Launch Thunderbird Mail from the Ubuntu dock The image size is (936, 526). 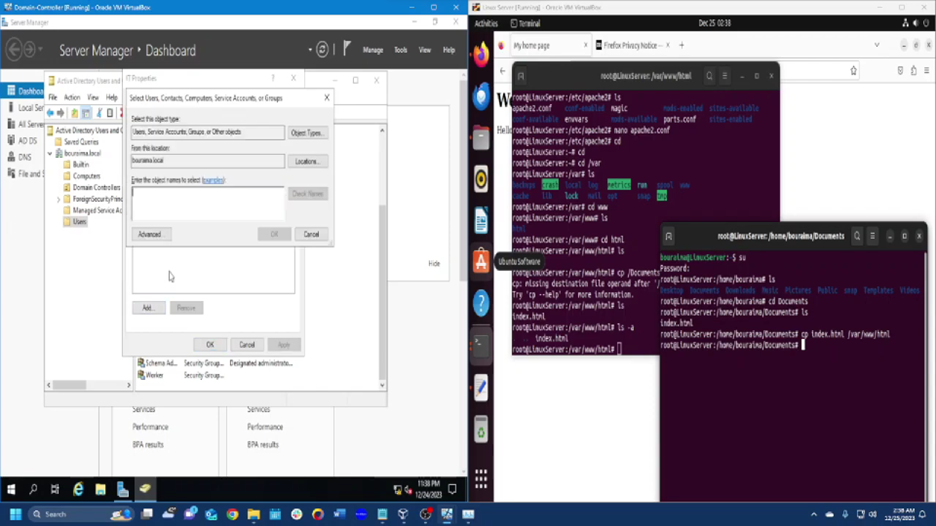[x=481, y=96]
